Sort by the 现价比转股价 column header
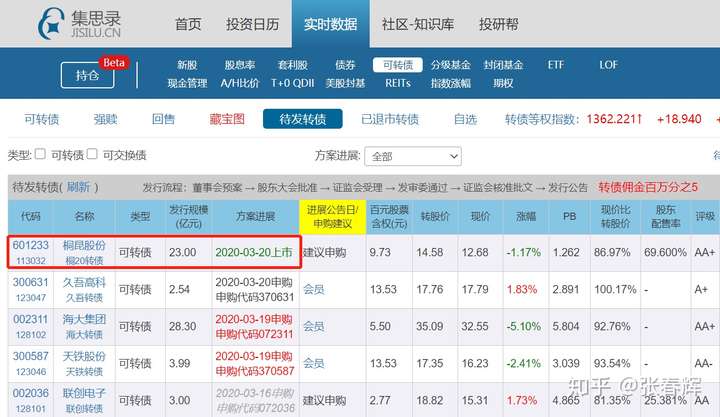 615,216
